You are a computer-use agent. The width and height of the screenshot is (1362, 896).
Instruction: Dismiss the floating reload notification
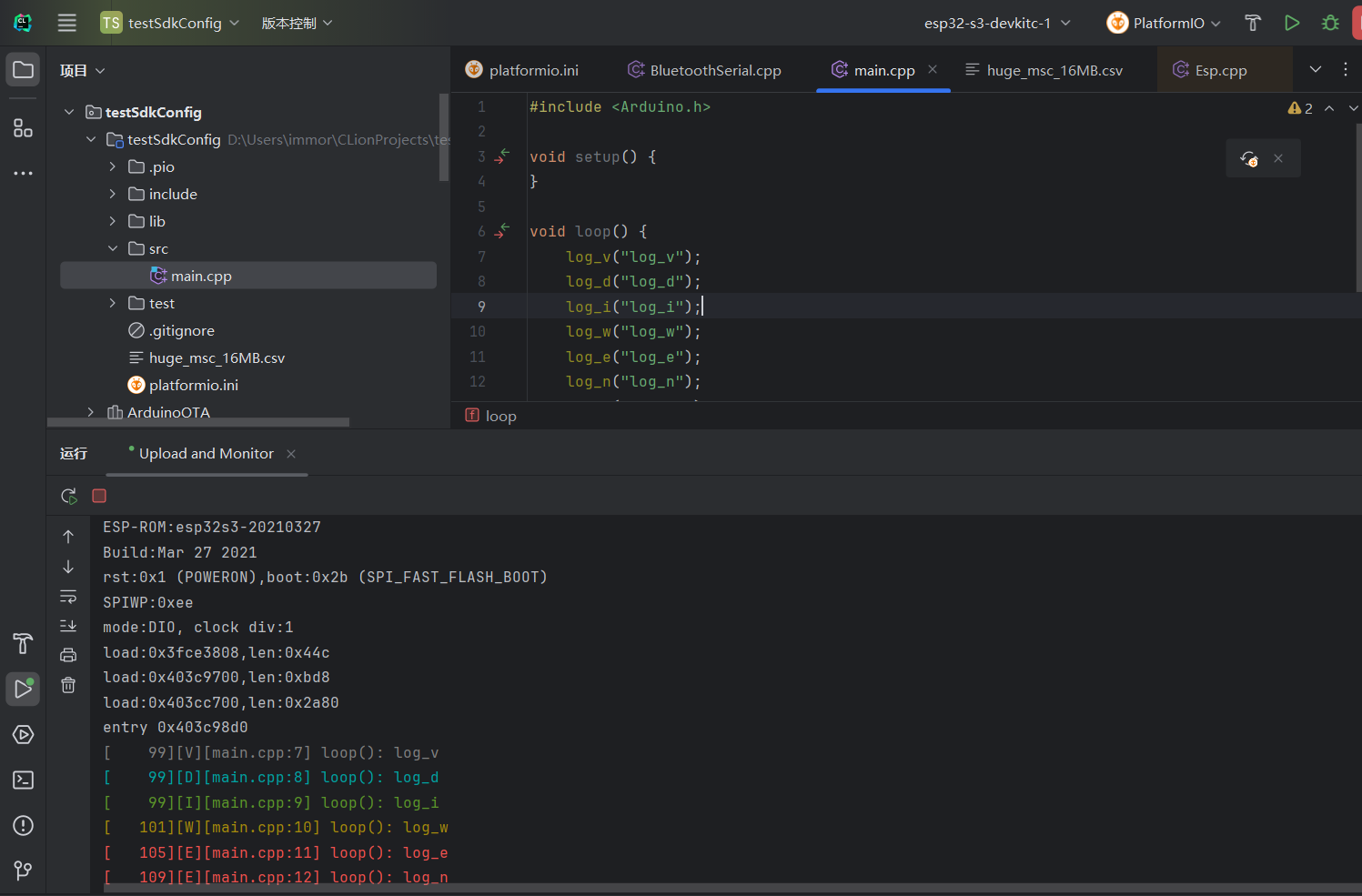click(1278, 158)
